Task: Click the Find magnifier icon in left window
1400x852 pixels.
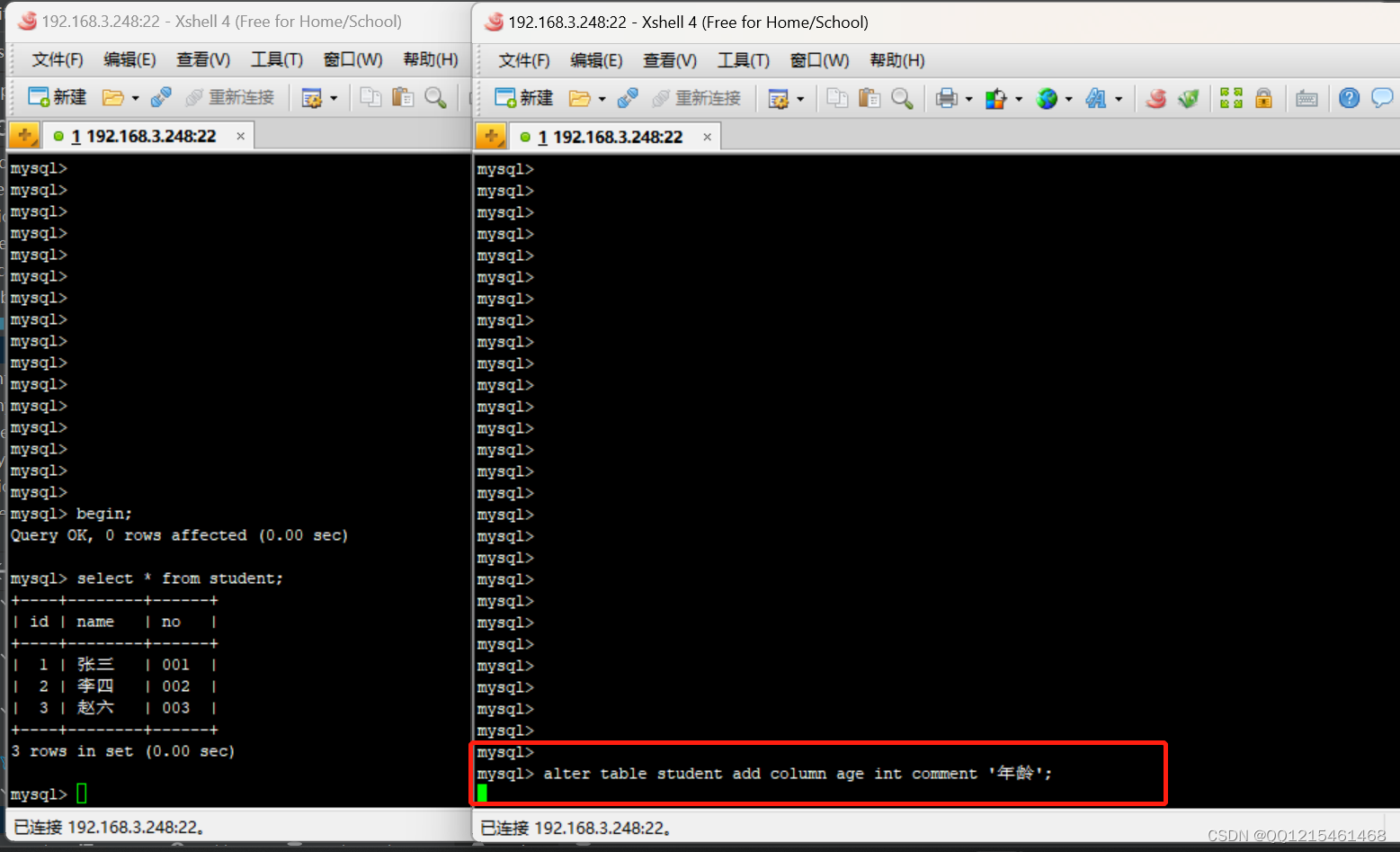Action: (x=435, y=97)
